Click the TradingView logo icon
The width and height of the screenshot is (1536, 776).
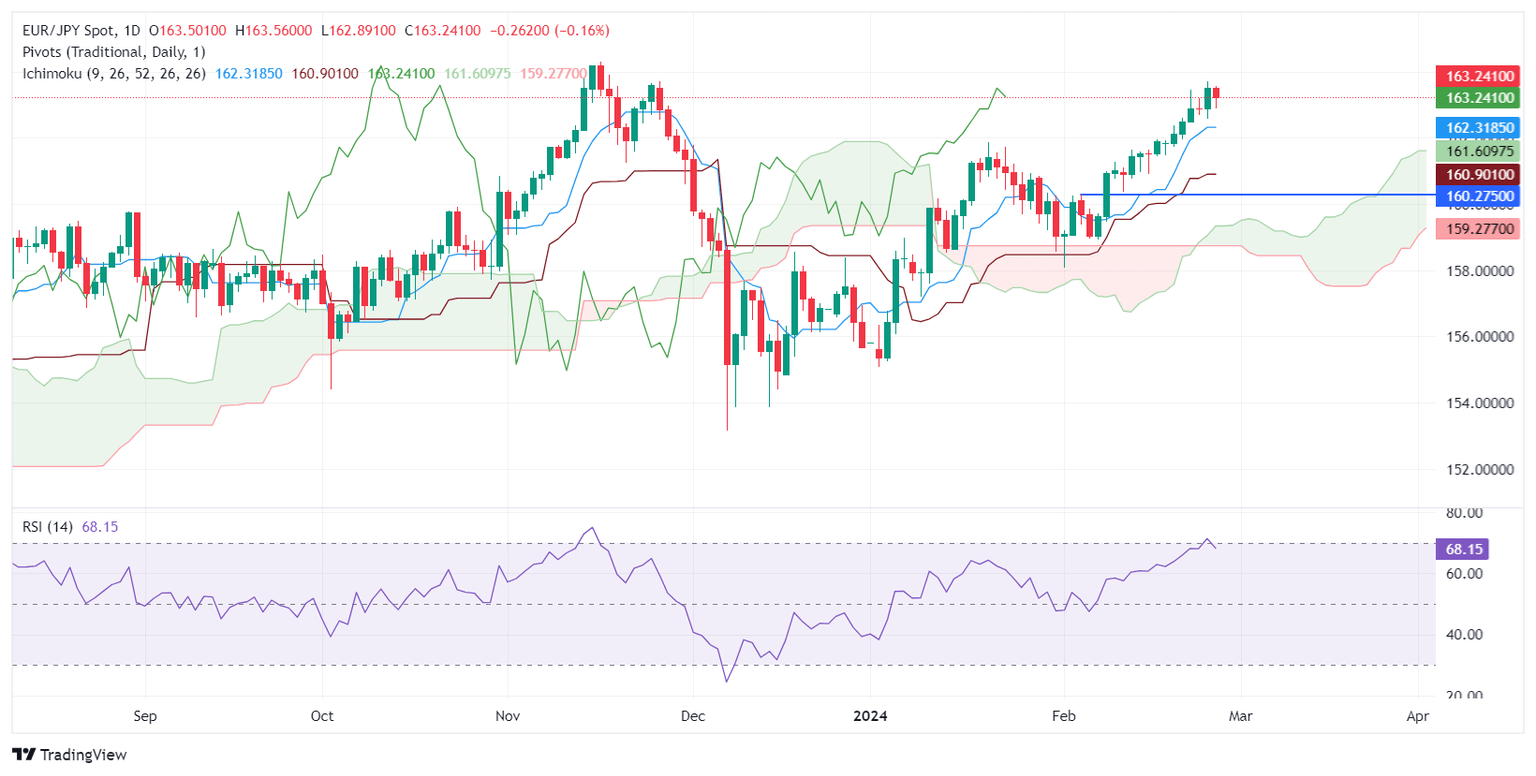[24, 754]
